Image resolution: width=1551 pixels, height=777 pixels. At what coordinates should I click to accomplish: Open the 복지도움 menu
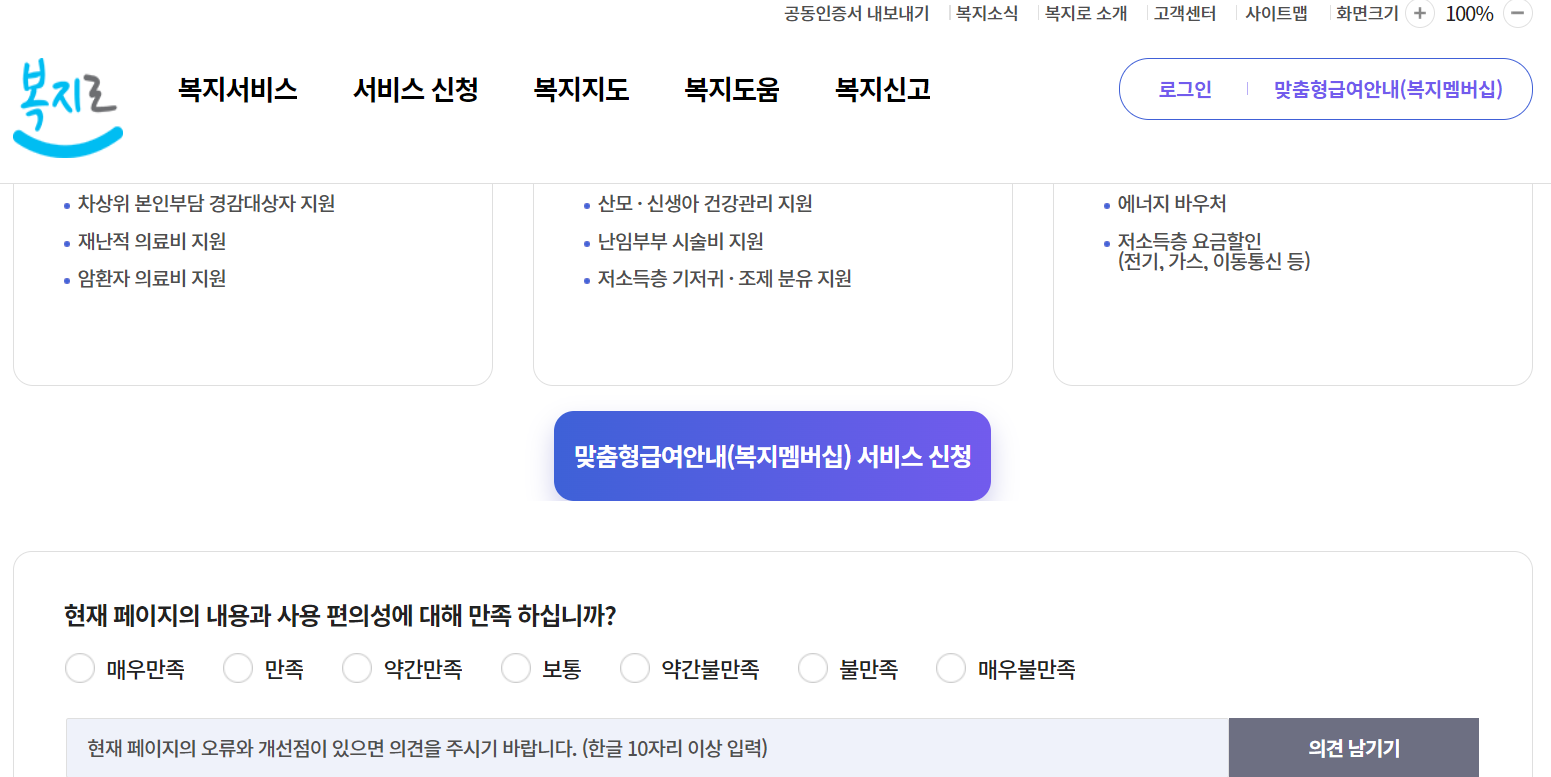click(x=731, y=89)
